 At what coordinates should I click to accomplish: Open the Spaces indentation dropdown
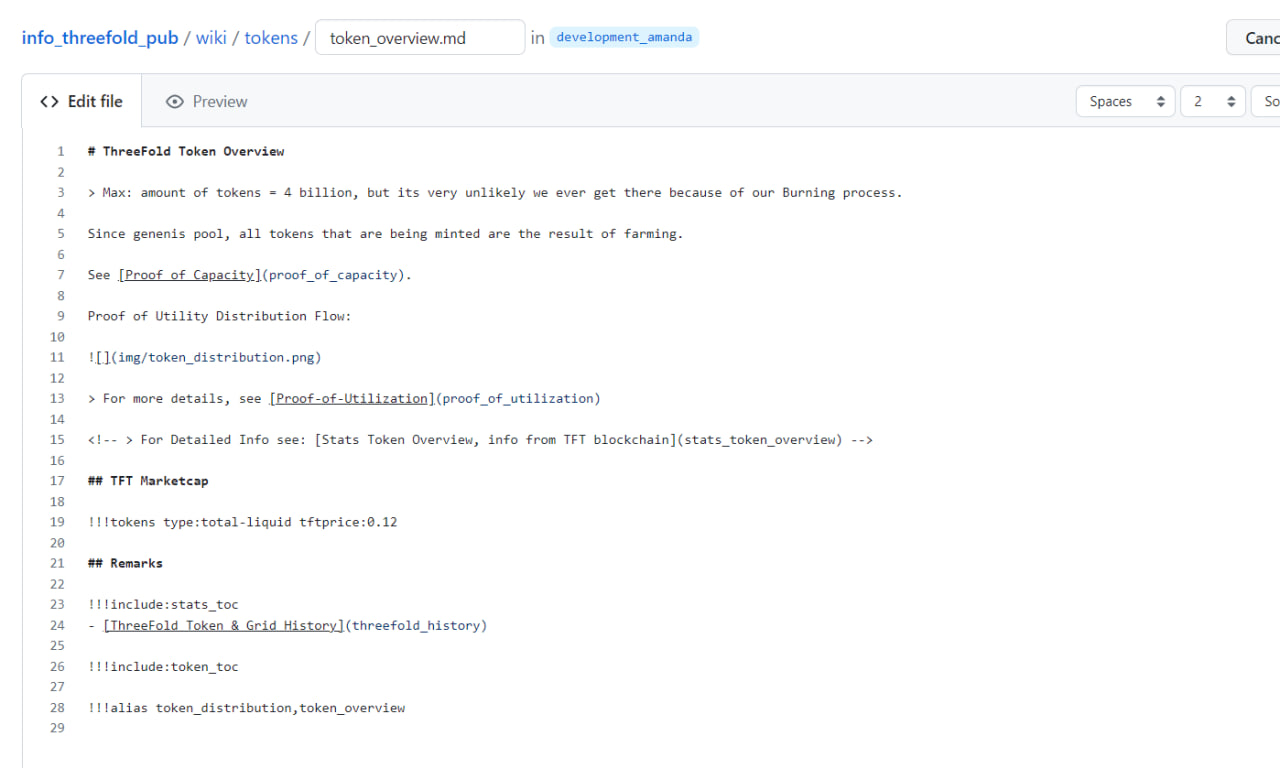[1124, 101]
